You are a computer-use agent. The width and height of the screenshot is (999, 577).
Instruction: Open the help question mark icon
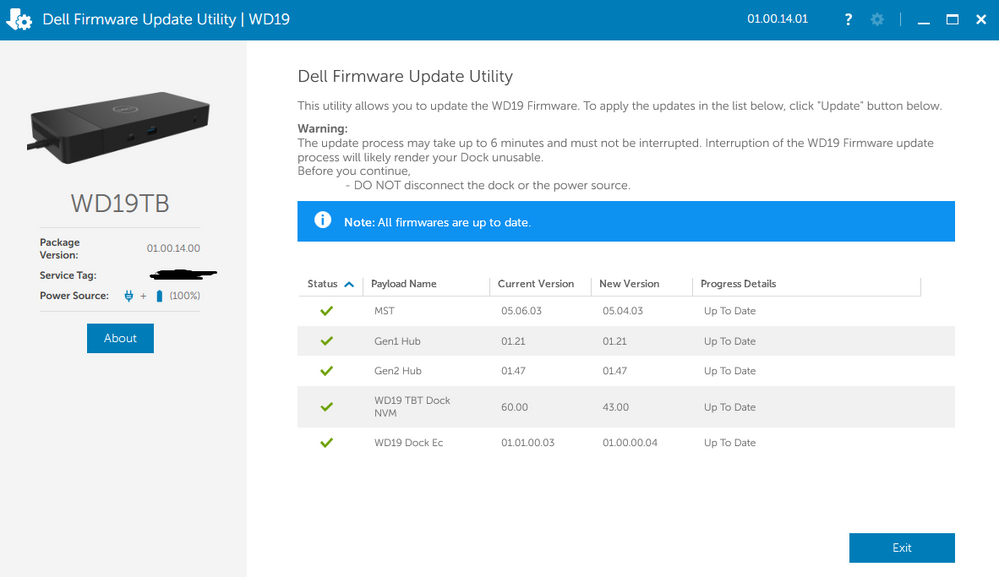click(848, 20)
